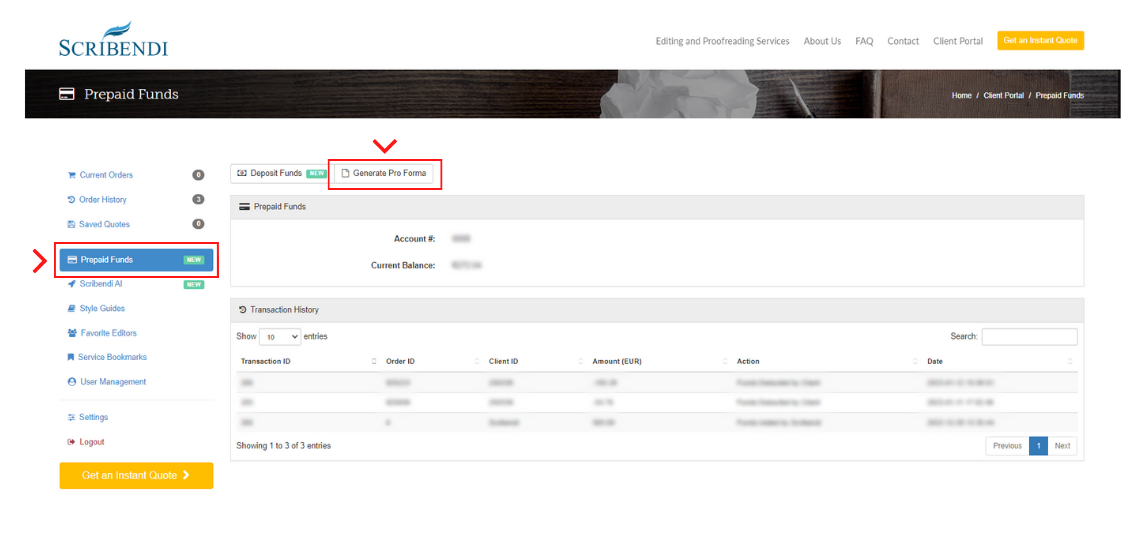Viewport: 1131px width, 539px height.
Task: Click the top Get an Instant Quote button
Action: (x=1040, y=40)
